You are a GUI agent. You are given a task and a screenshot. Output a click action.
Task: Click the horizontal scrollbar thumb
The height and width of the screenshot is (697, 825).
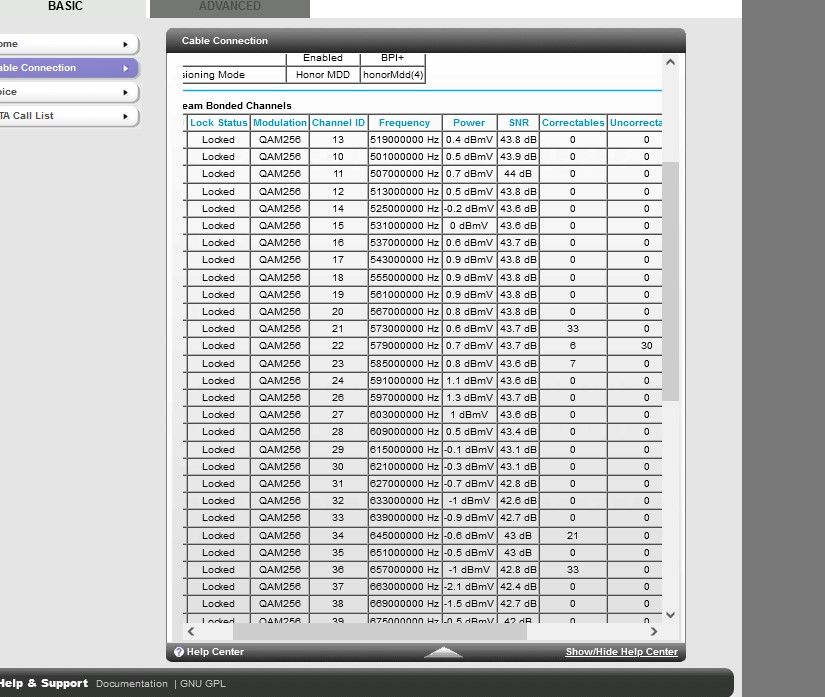380,632
